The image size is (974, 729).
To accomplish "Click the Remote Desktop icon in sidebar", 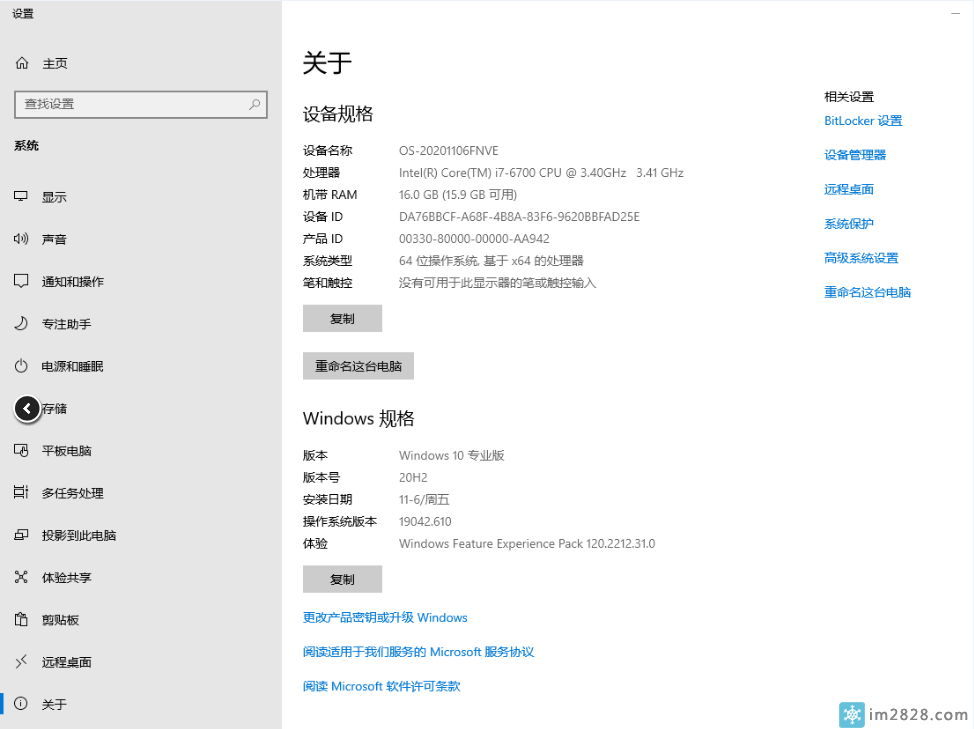I will 21,661.
